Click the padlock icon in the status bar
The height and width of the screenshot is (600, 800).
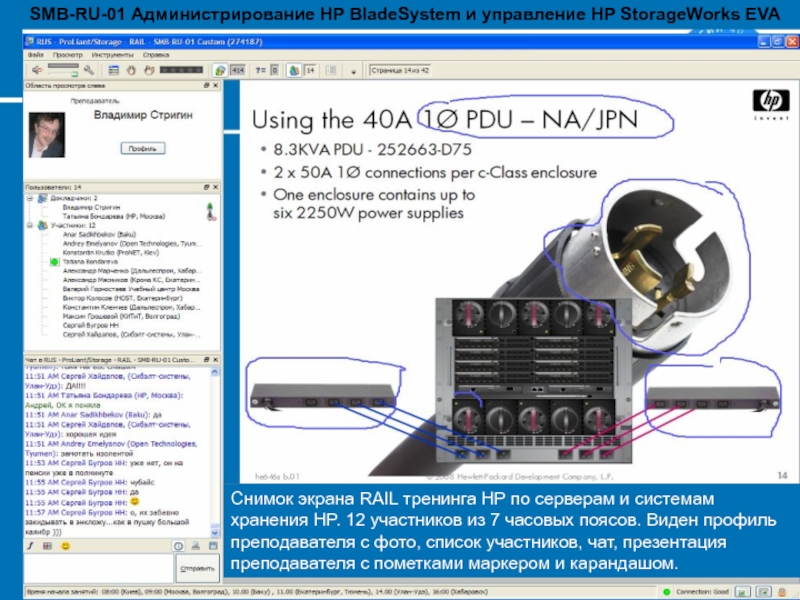(782, 592)
